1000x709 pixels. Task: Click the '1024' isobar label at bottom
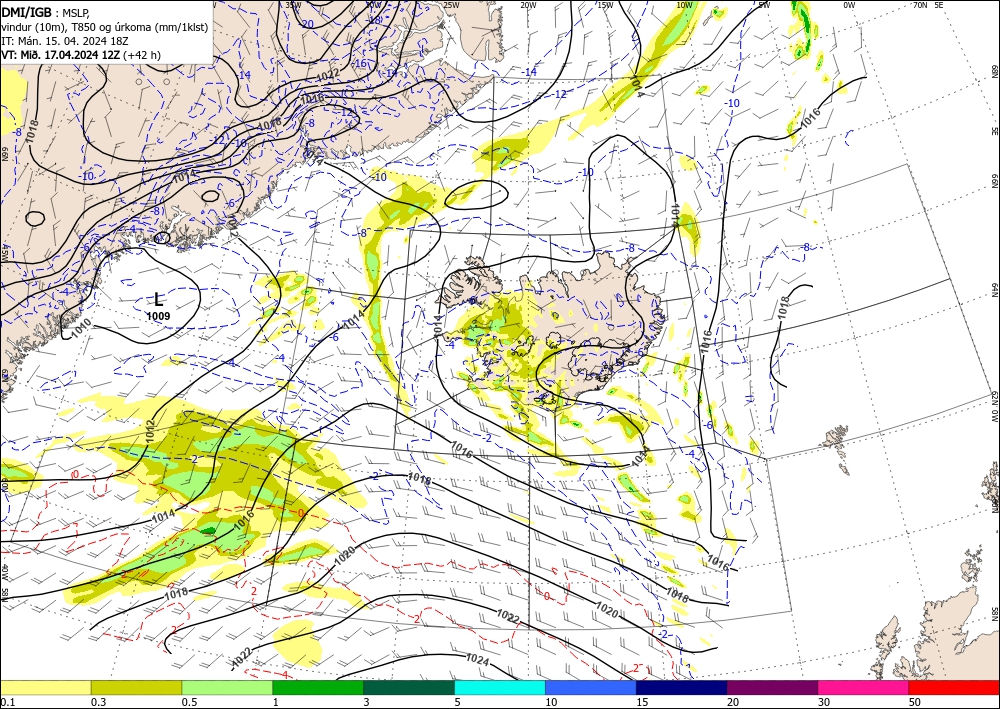click(478, 660)
